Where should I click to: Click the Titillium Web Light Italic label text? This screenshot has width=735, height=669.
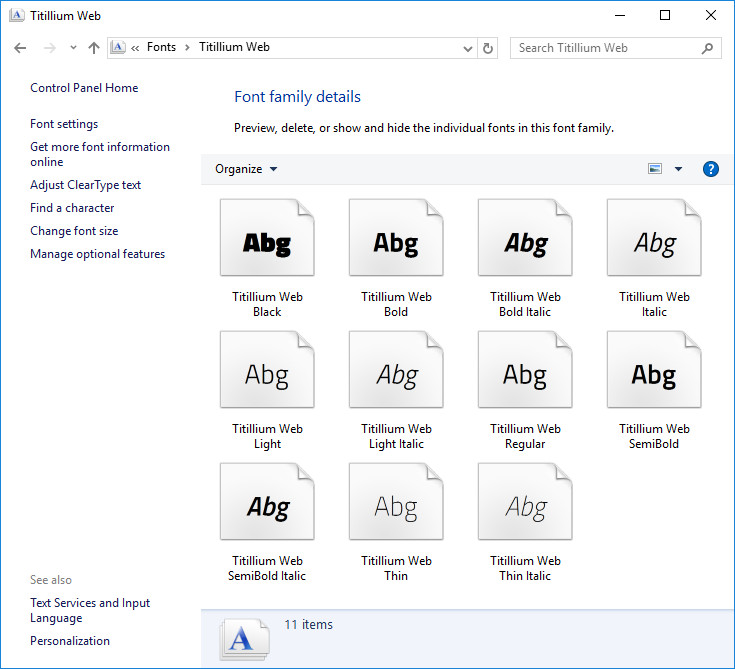(396, 436)
